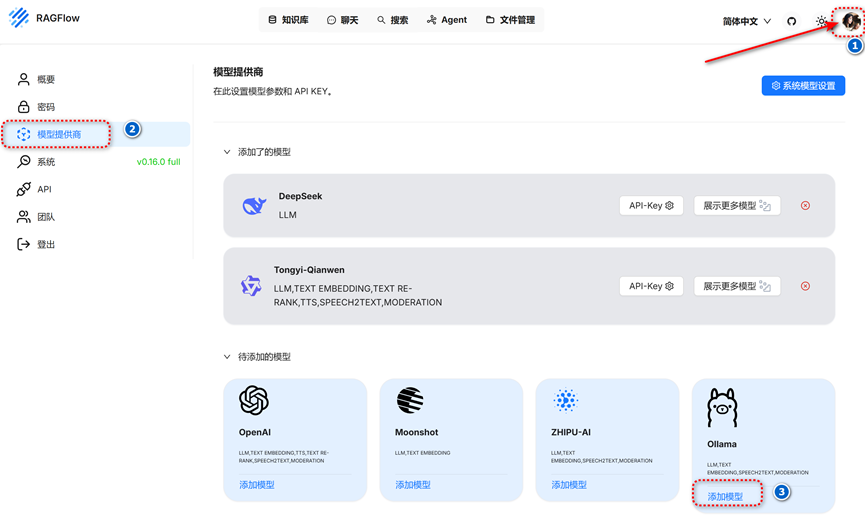Click the Ollama card title
The width and height of the screenshot is (865, 519).
pos(722,444)
